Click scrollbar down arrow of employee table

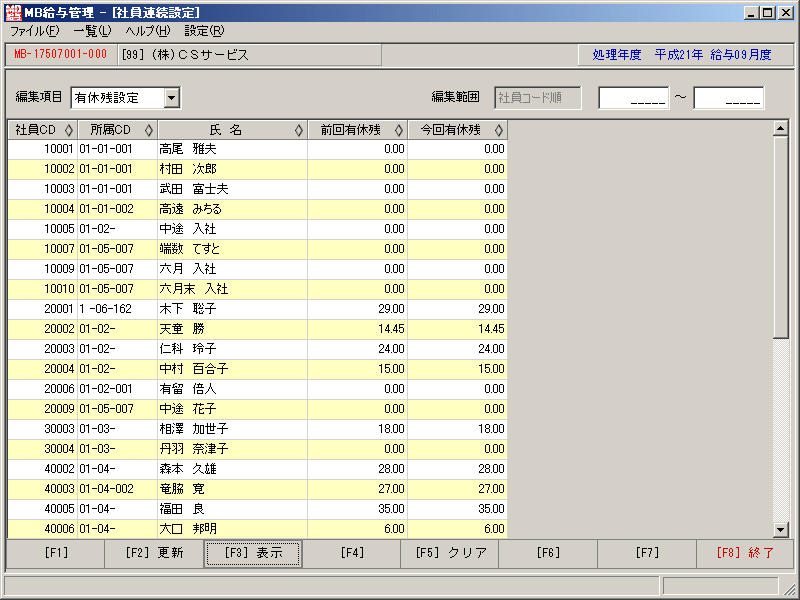(781, 530)
